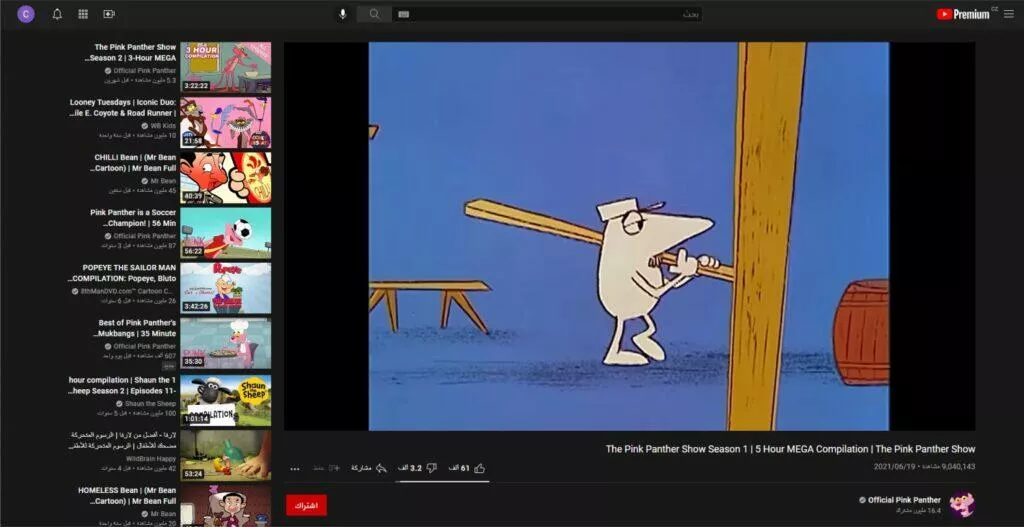
Task: Open the Pink Panther Soccer Champion thumbnail
Action: (225, 233)
